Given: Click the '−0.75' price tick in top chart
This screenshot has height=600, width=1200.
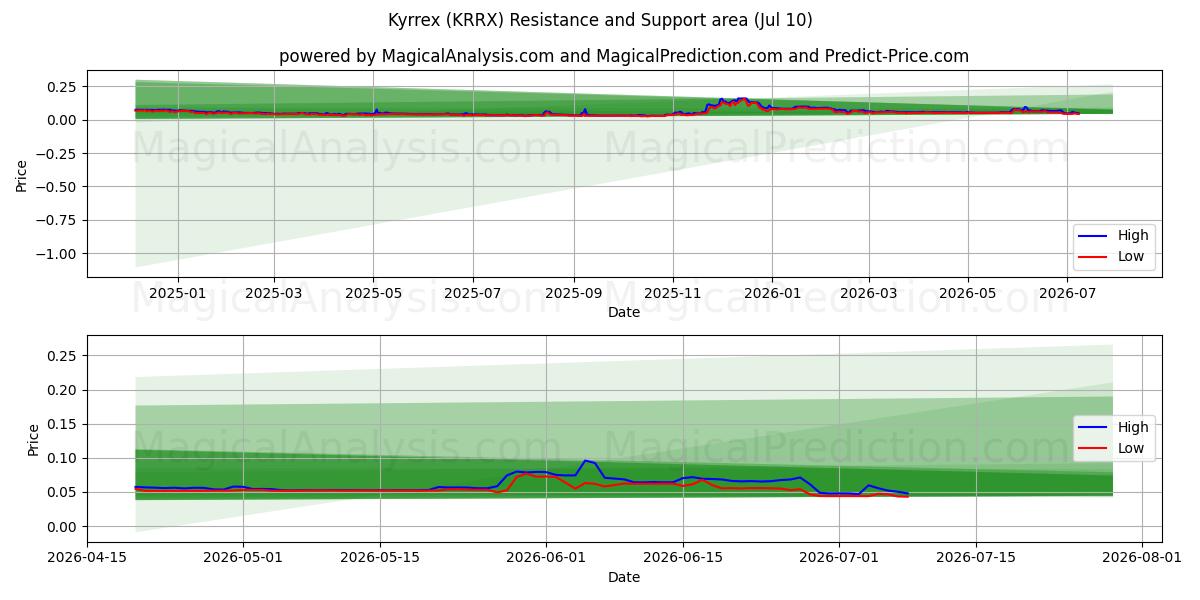Looking at the screenshot, I should click(x=59, y=221).
